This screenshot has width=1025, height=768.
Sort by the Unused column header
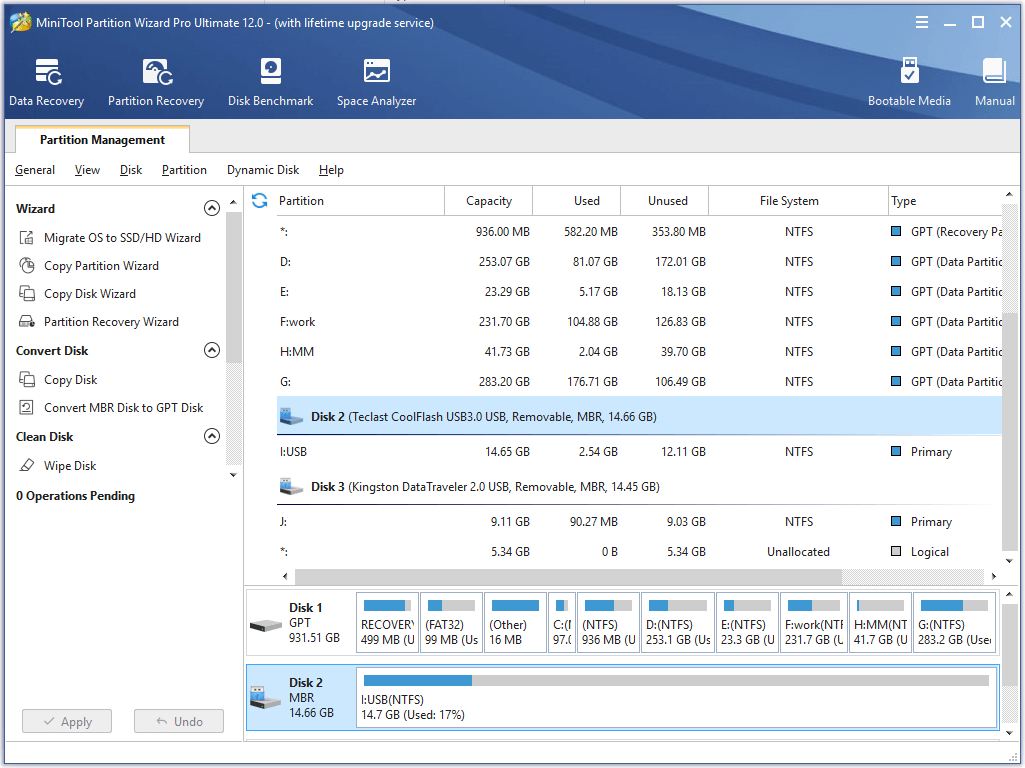click(664, 201)
